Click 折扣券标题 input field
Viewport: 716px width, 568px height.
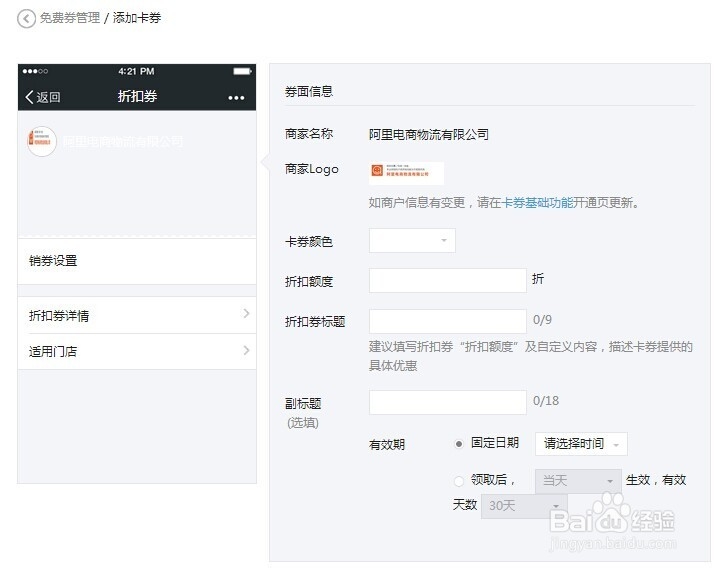pyautogui.click(x=448, y=321)
